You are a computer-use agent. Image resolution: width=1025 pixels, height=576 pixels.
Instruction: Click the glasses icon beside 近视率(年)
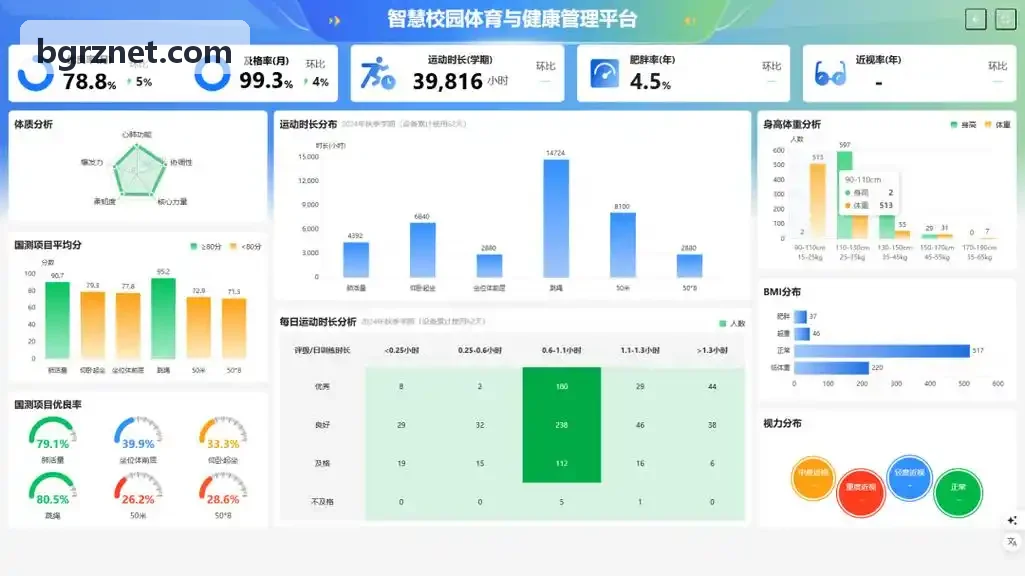(x=830, y=74)
